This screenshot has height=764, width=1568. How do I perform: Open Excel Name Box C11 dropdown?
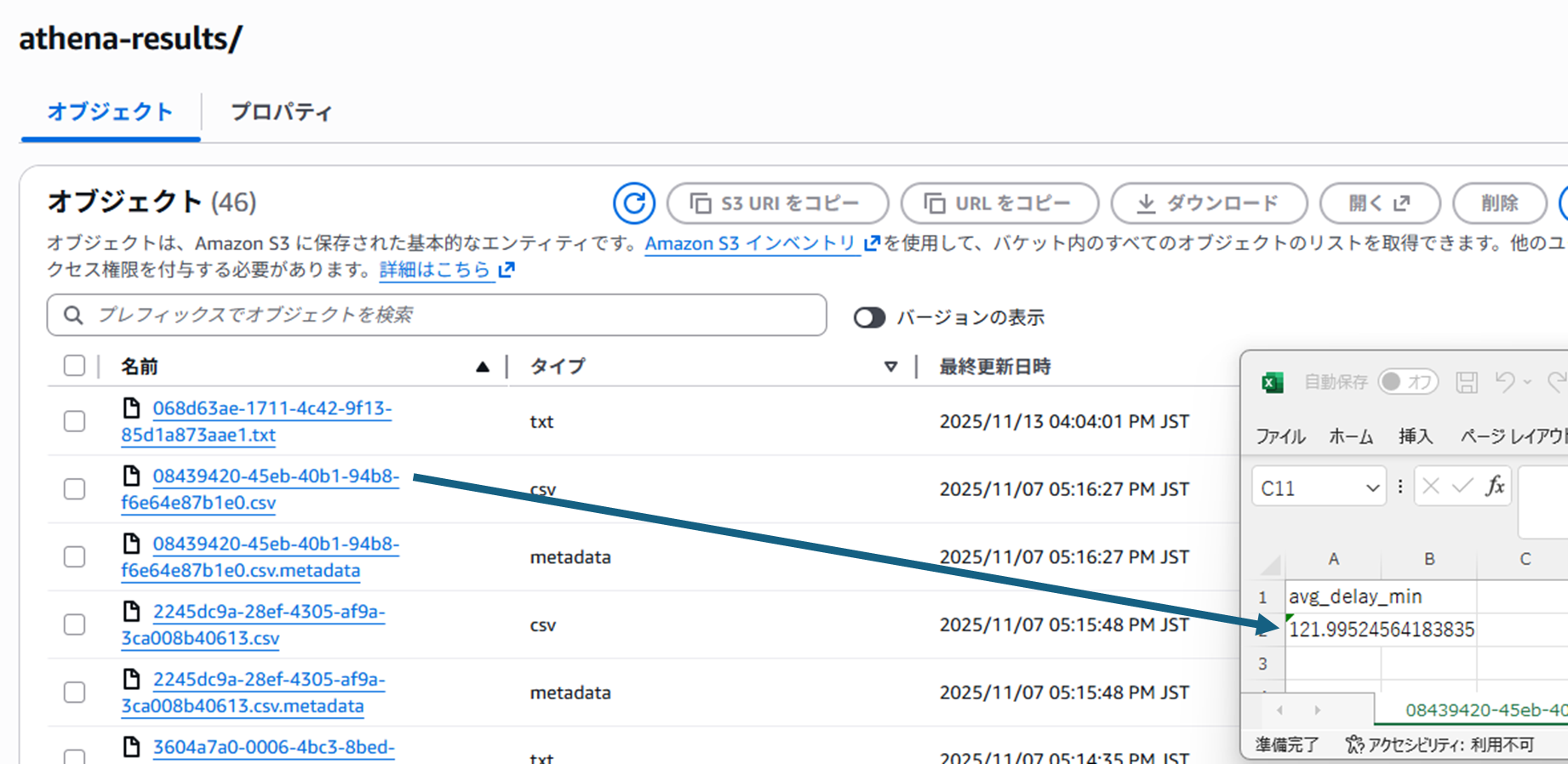1372,488
